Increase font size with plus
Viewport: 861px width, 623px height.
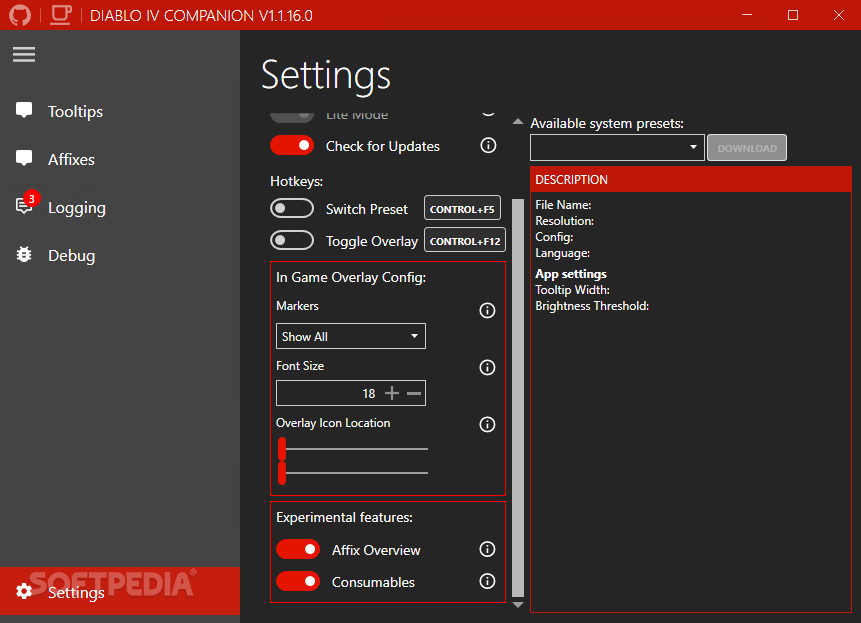tap(392, 393)
